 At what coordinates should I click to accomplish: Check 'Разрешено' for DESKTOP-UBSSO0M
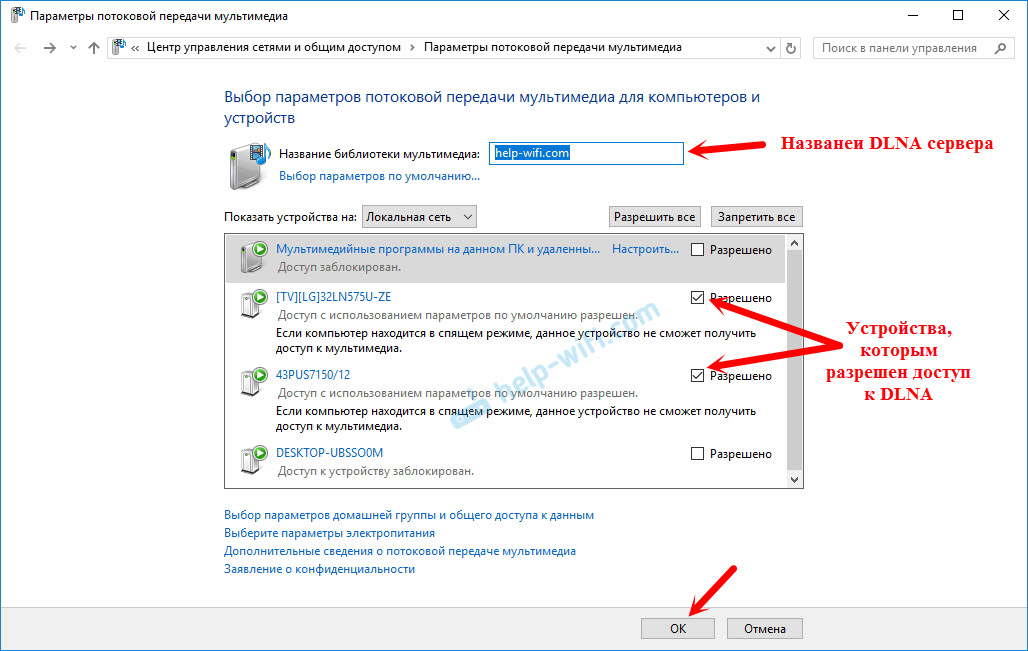click(x=698, y=454)
